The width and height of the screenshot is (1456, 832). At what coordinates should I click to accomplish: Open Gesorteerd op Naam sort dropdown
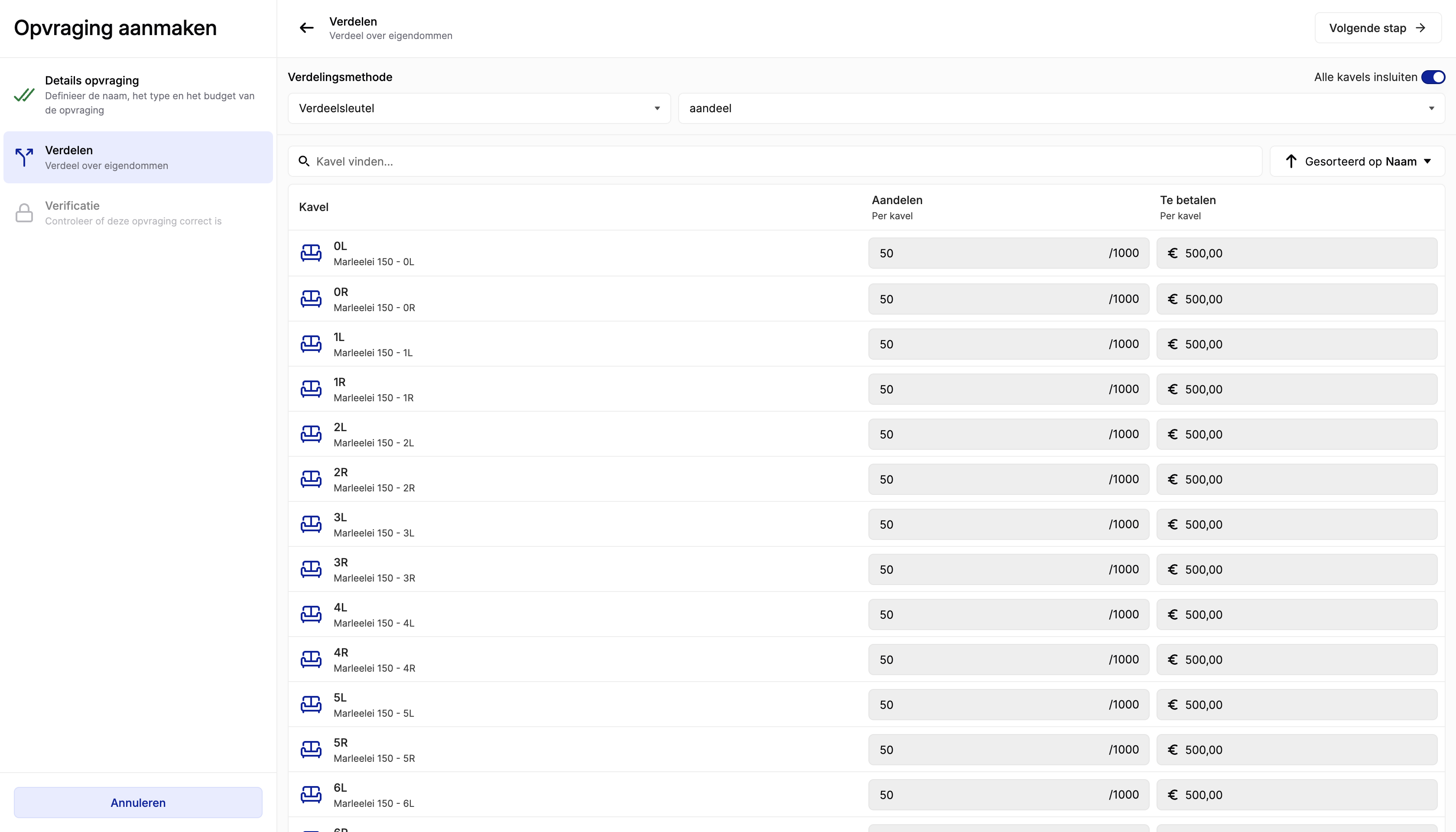pos(1357,162)
